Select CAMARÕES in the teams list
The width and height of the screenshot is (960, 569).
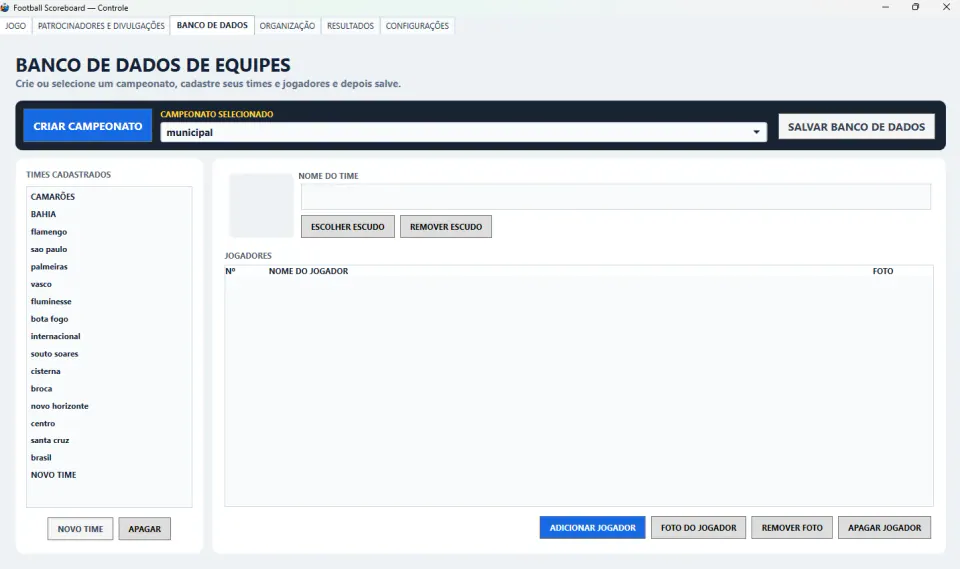coord(109,197)
